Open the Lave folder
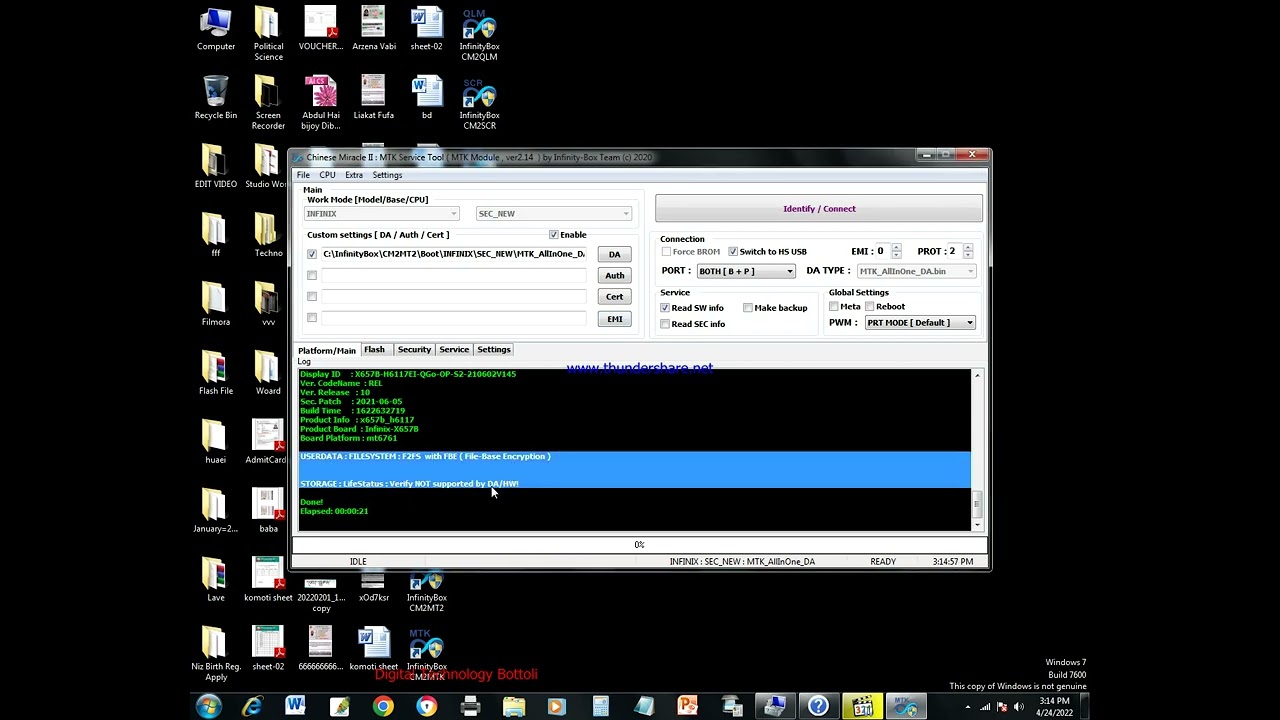 click(215, 580)
